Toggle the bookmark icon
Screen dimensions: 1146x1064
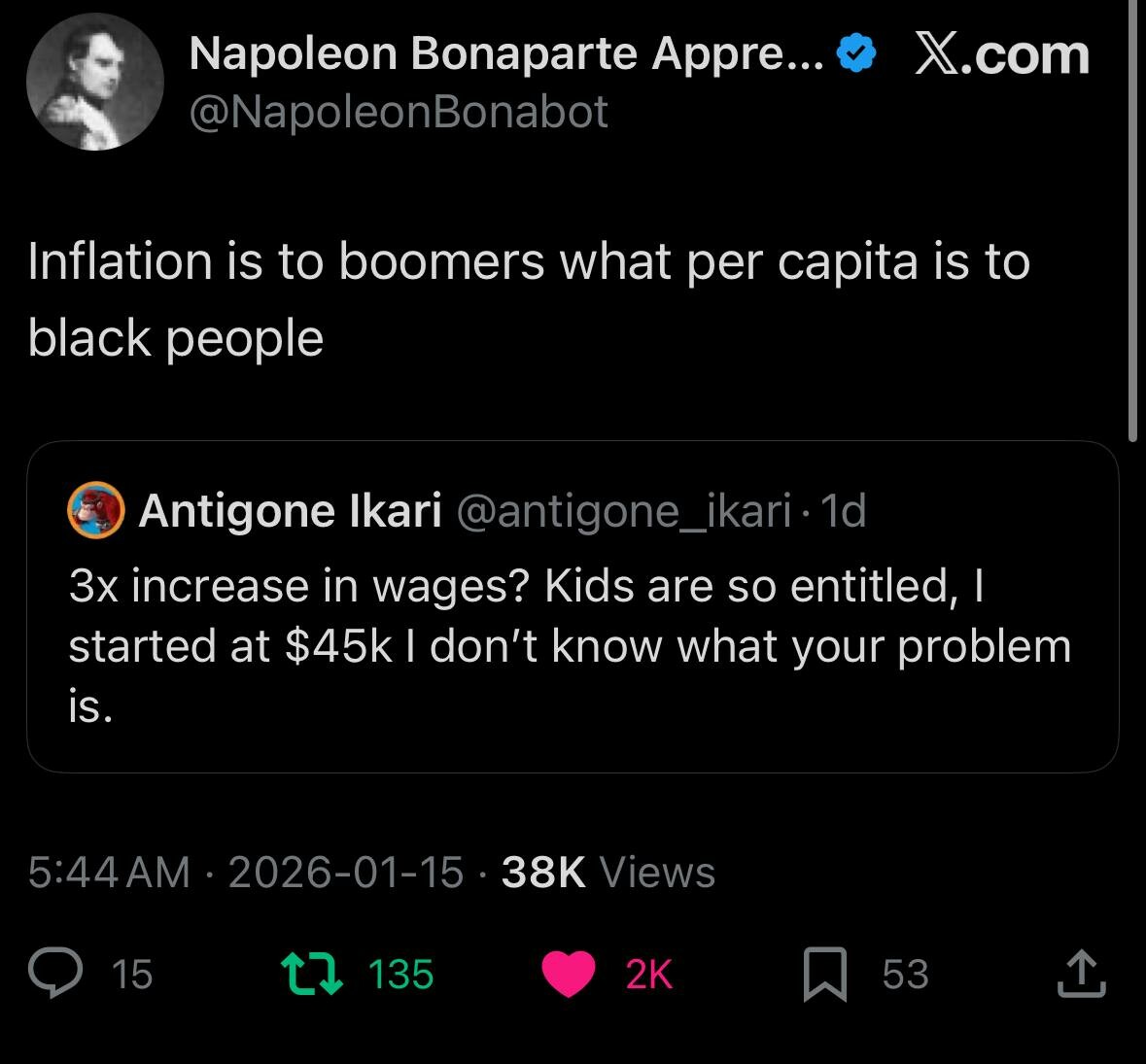[824, 975]
